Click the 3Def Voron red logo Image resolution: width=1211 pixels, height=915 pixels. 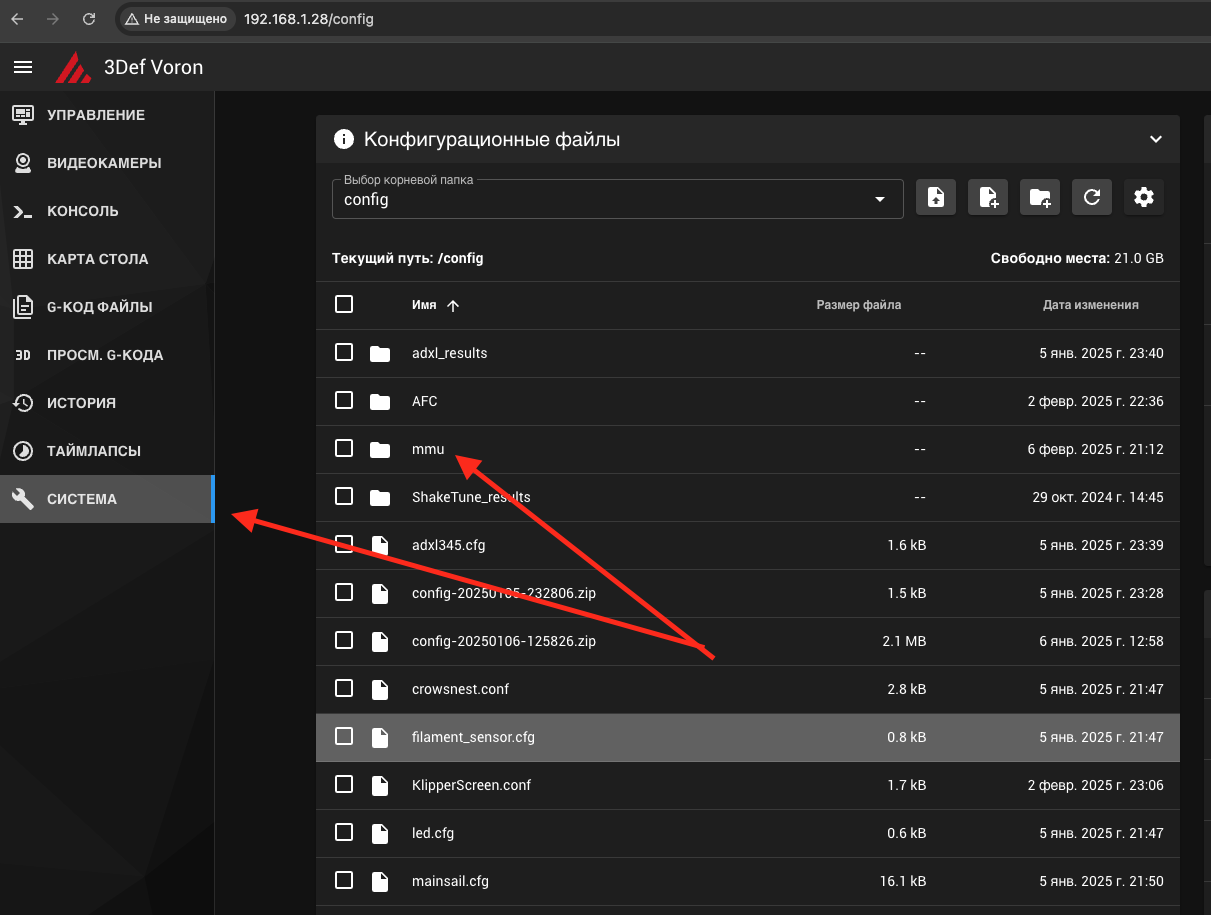point(72,68)
